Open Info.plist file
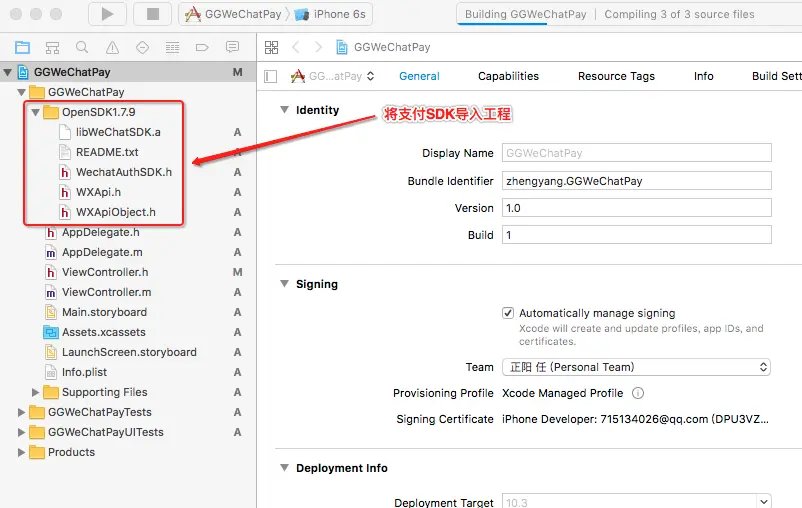Viewport: 802px width, 508px height. click(84, 372)
